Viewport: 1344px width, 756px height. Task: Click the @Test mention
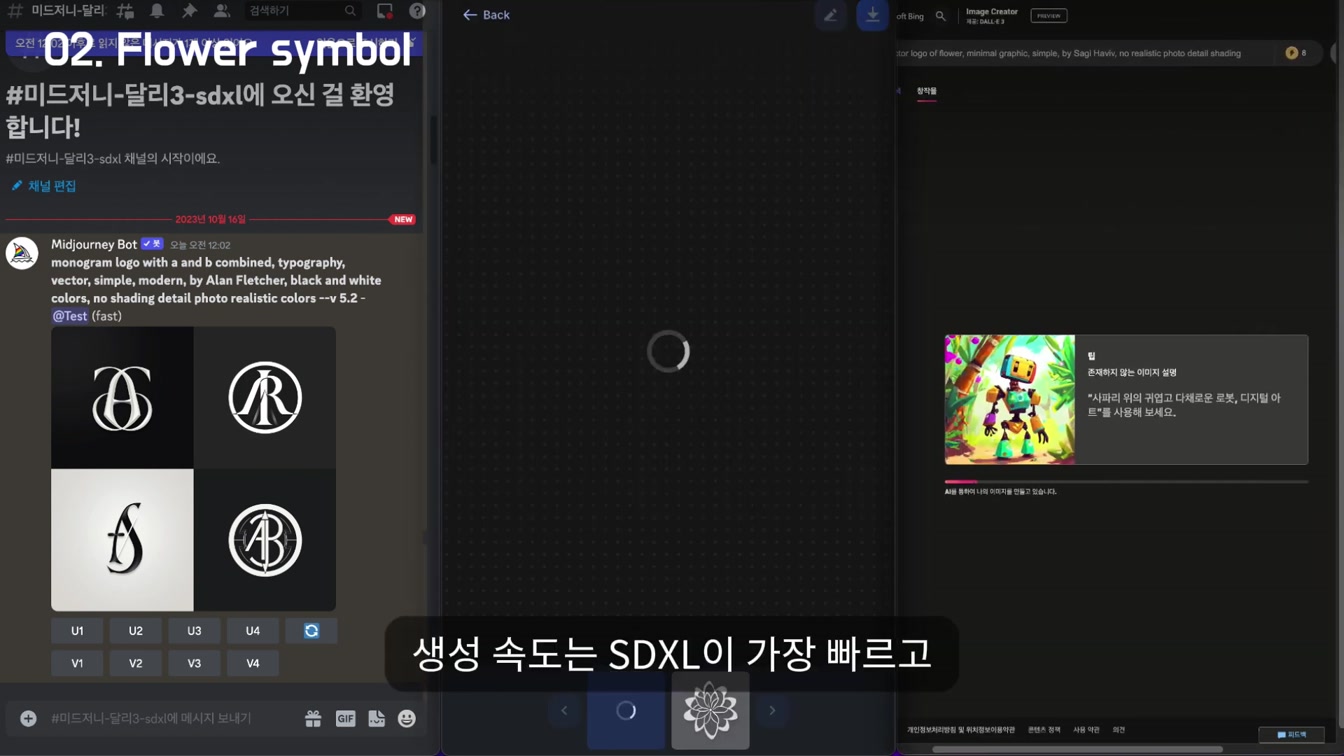tap(70, 316)
